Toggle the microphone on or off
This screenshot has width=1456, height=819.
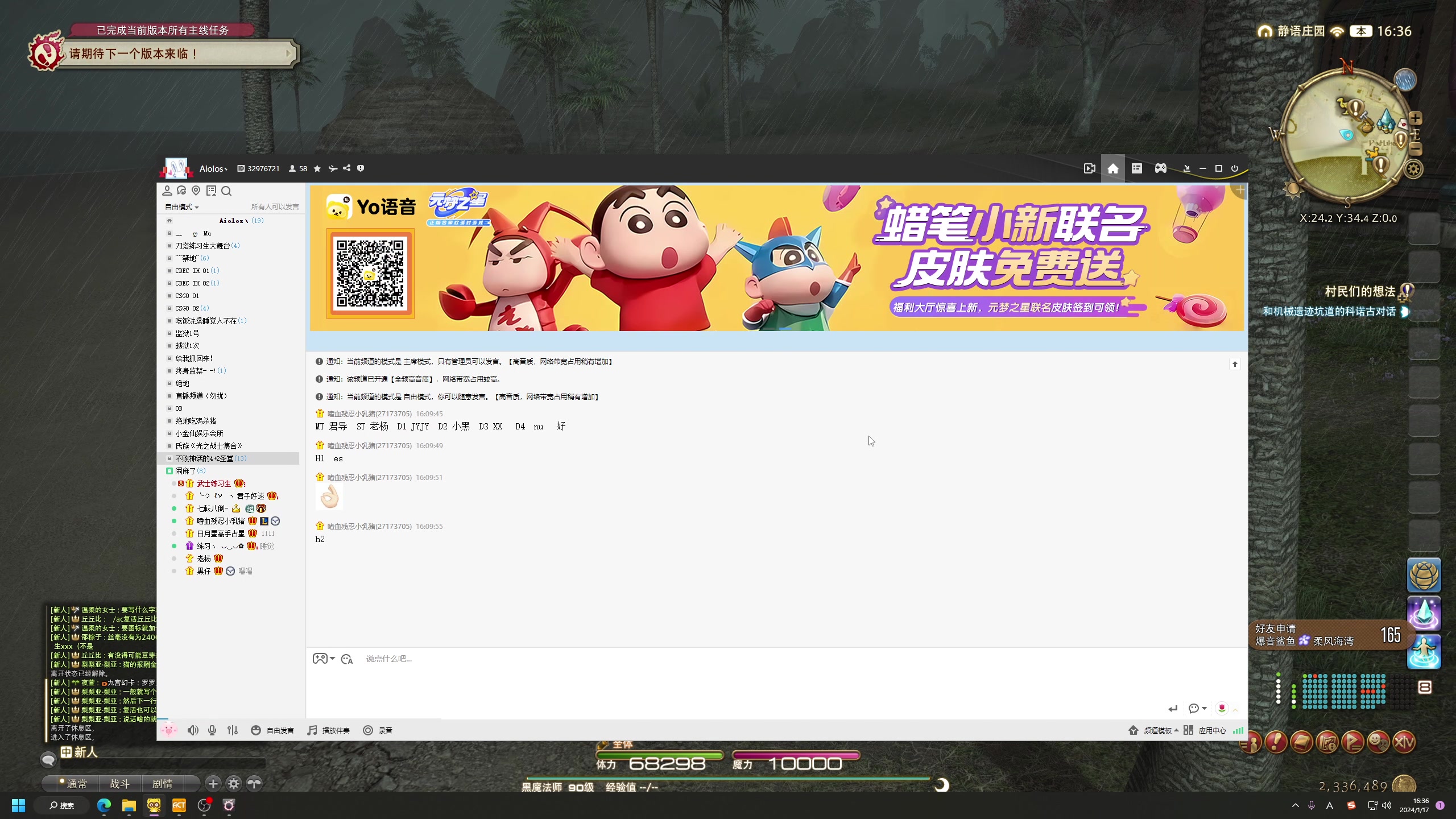click(212, 730)
